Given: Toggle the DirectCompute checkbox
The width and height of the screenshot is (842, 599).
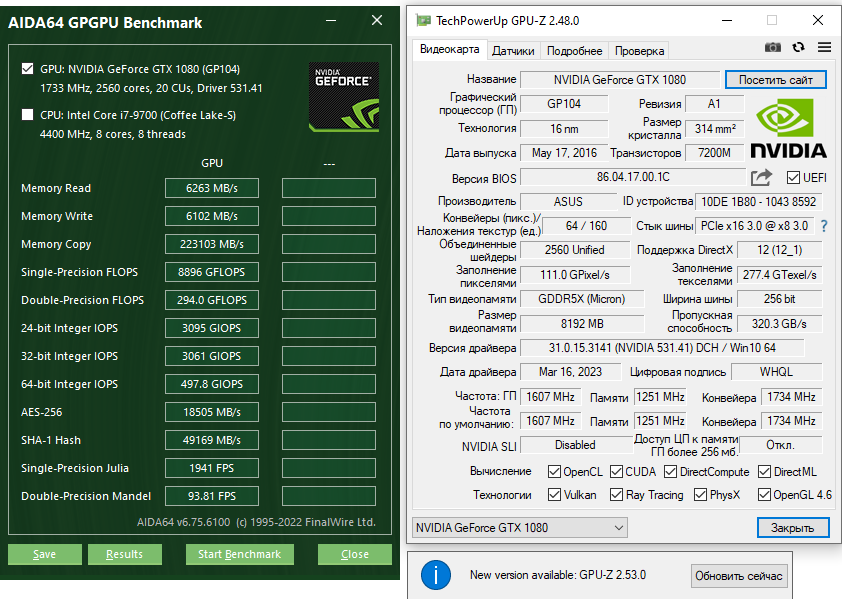Looking at the screenshot, I should pyautogui.click(x=670, y=472).
